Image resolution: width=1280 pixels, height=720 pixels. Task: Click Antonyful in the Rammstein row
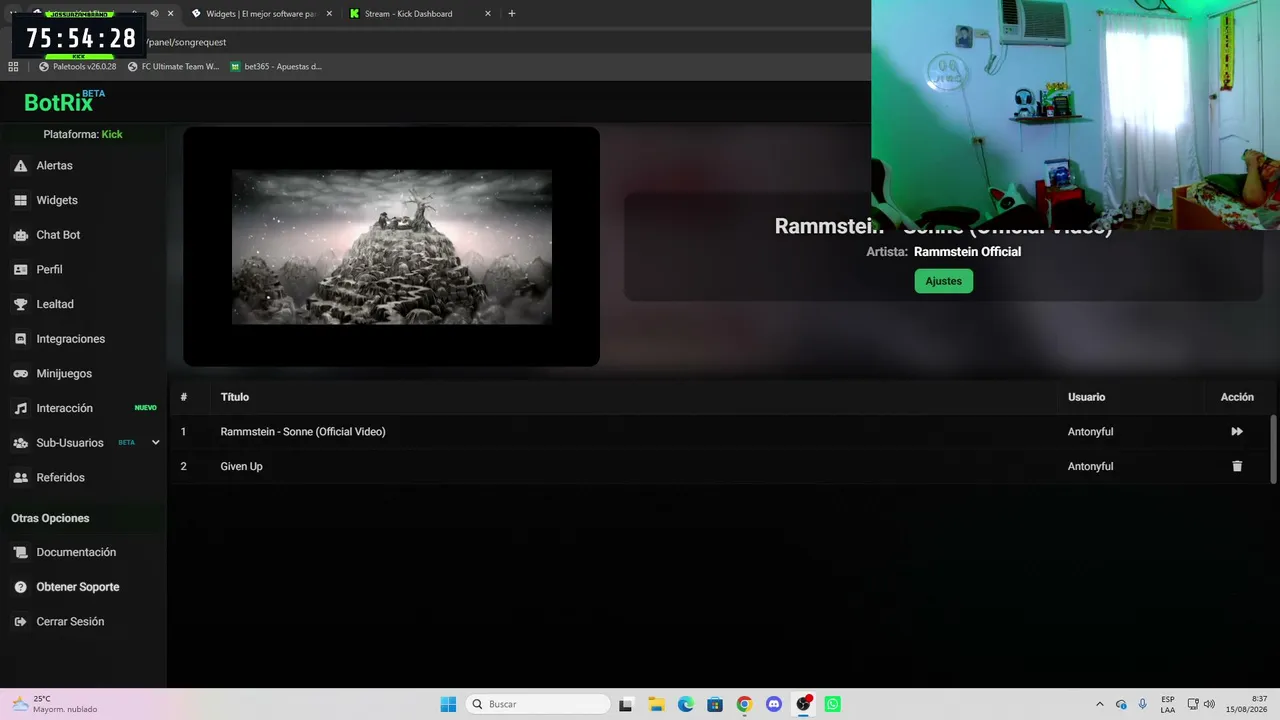click(x=1090, y=432)
